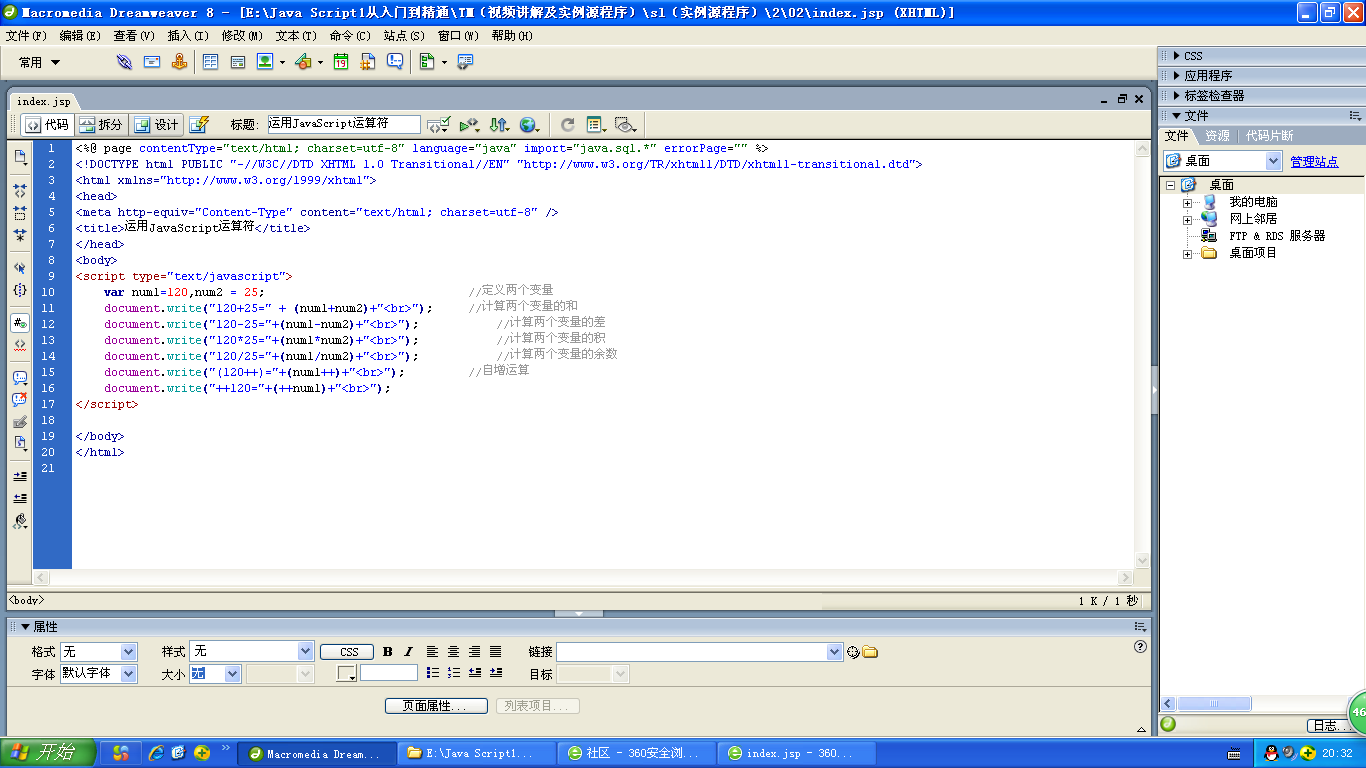Click the balance braces icon
Viewport: 1366px width, 768px height.
click(x=20, y=290)
